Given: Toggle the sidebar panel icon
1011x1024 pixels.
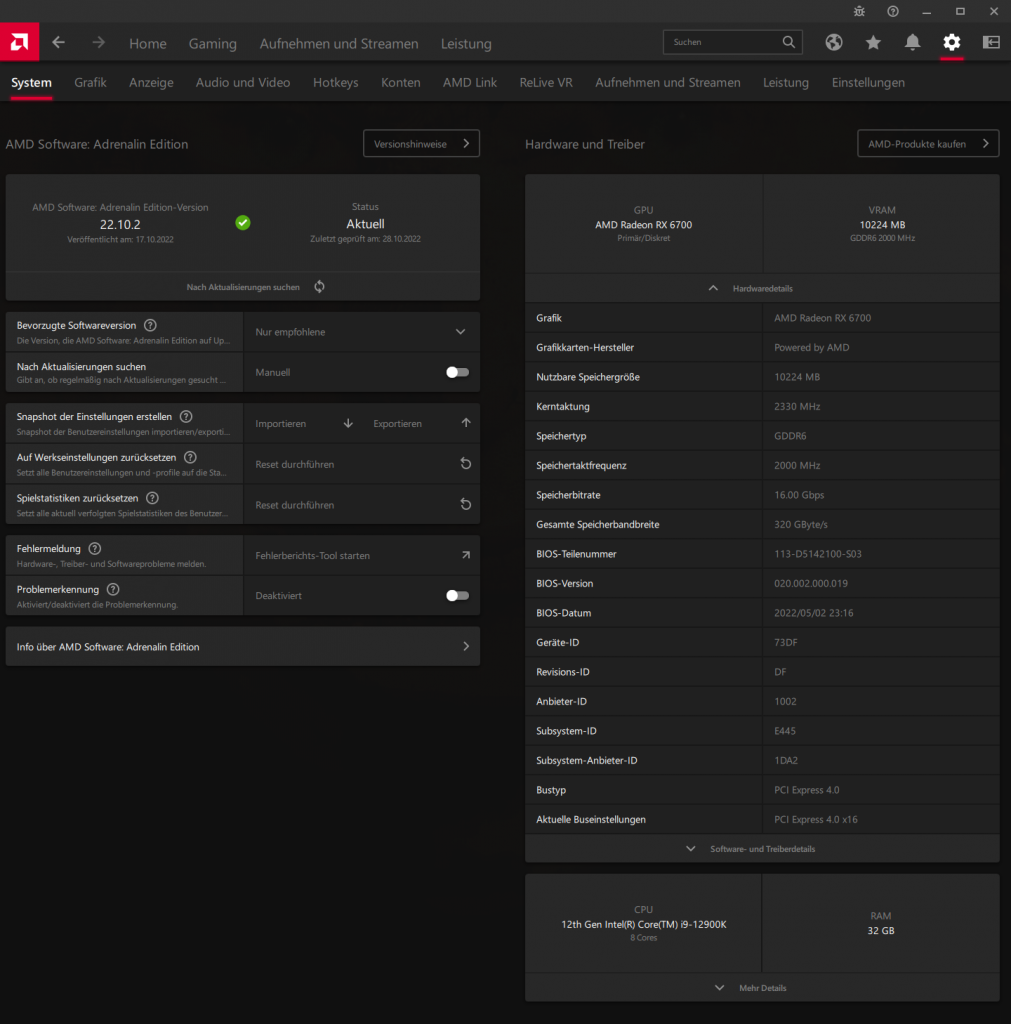Looking at the screenshot, I should point(991,42).
